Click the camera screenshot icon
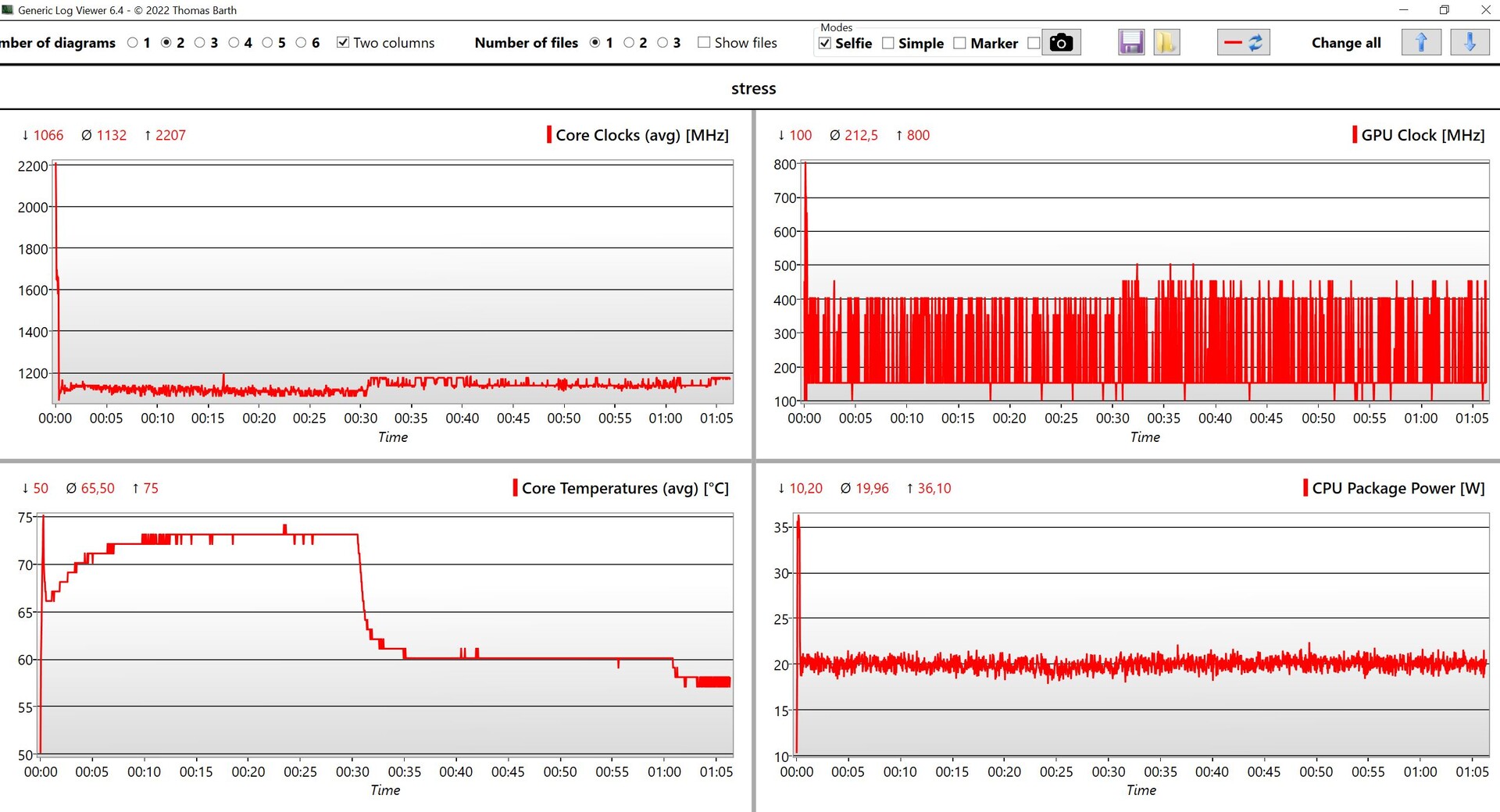Viewport: 1500px width, 812px height. click(x=1060, y=43)
